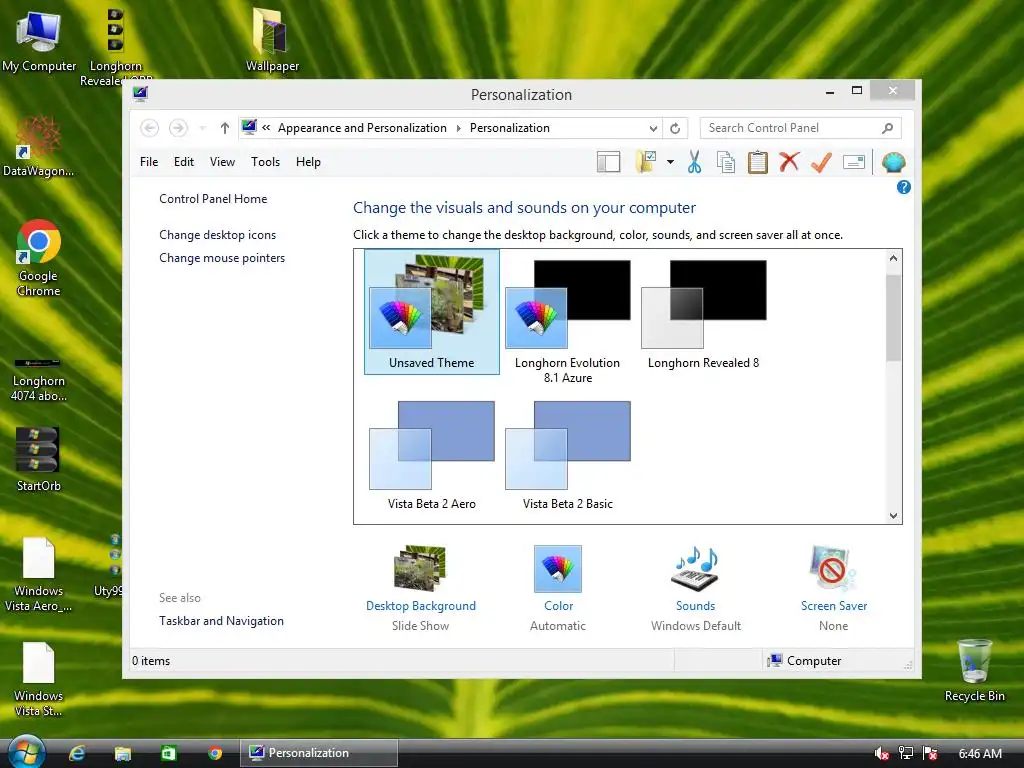Image resolution: width=1024 pixels, height=768 pixels.
Task: Click the Rename toolbar icon
Action: click(x=854, y=162)
